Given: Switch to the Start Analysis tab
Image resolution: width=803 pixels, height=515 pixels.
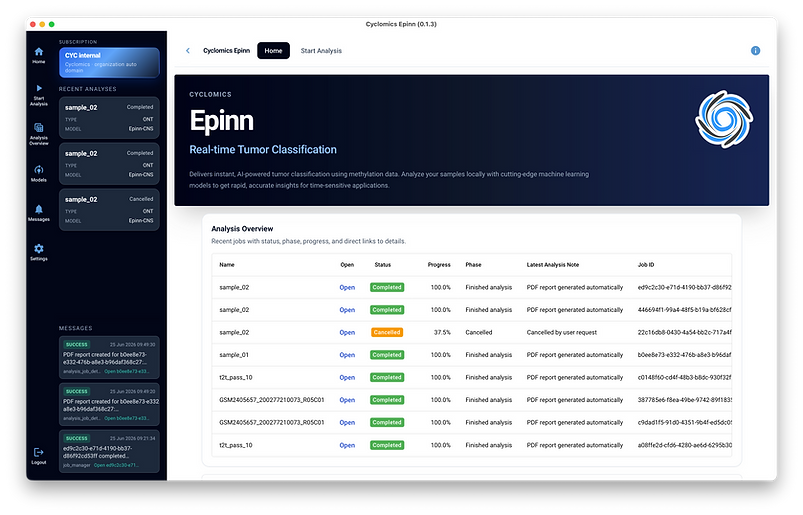Looking at the screenshot, I should (x=321, y=51).
